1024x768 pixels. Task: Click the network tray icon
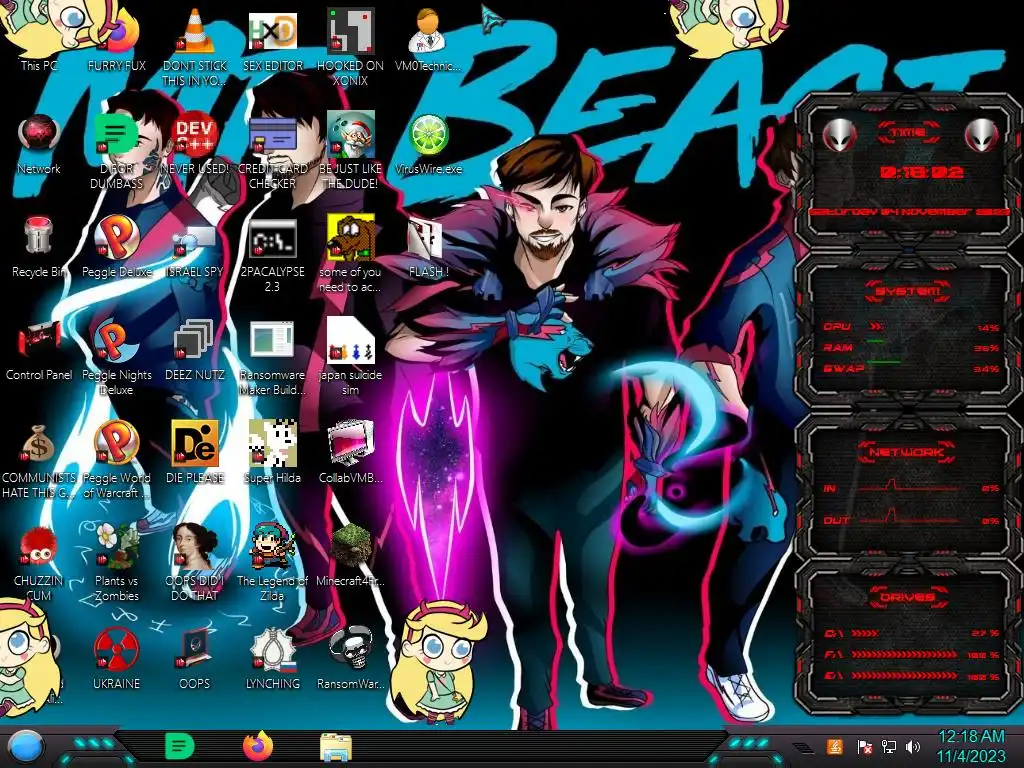[x=888, y=747]
